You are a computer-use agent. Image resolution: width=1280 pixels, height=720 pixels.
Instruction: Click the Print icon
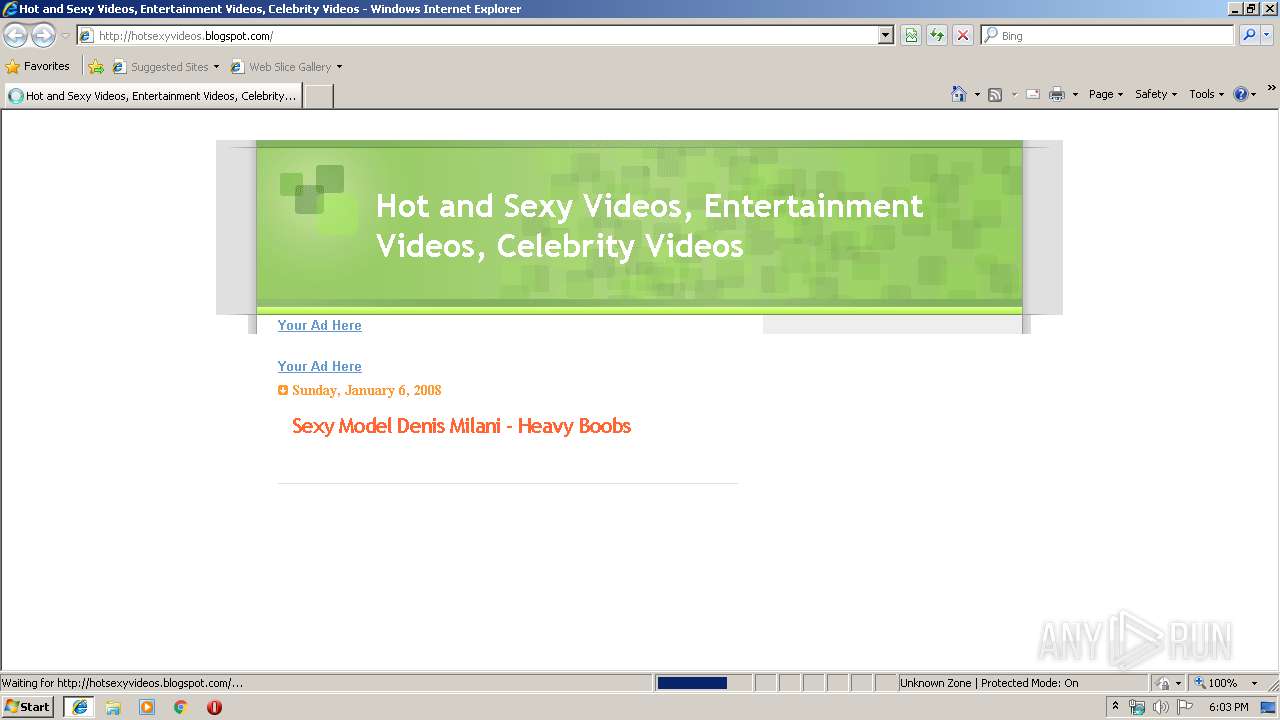(1057, 94)
